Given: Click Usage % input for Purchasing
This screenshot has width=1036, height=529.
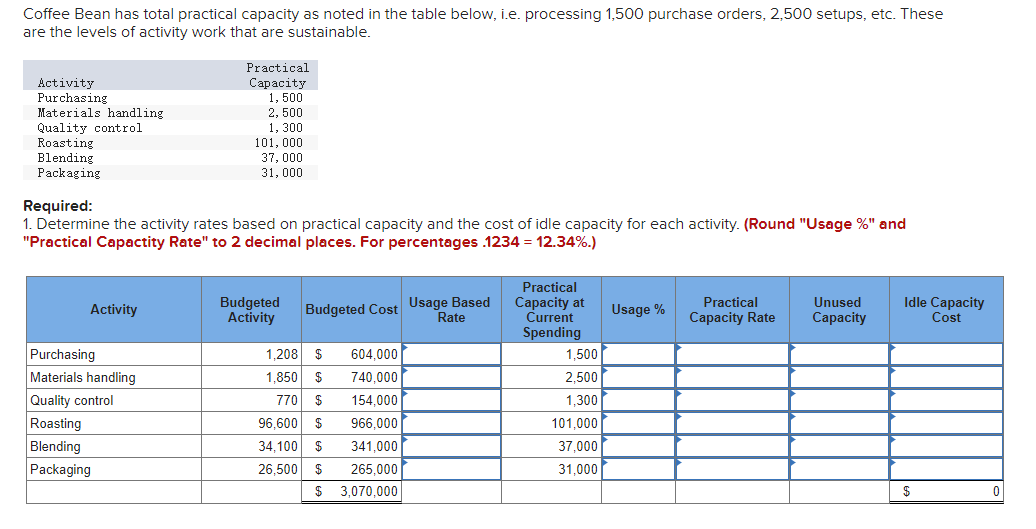Looking at the screenshot, I should [x=638, y=354].
